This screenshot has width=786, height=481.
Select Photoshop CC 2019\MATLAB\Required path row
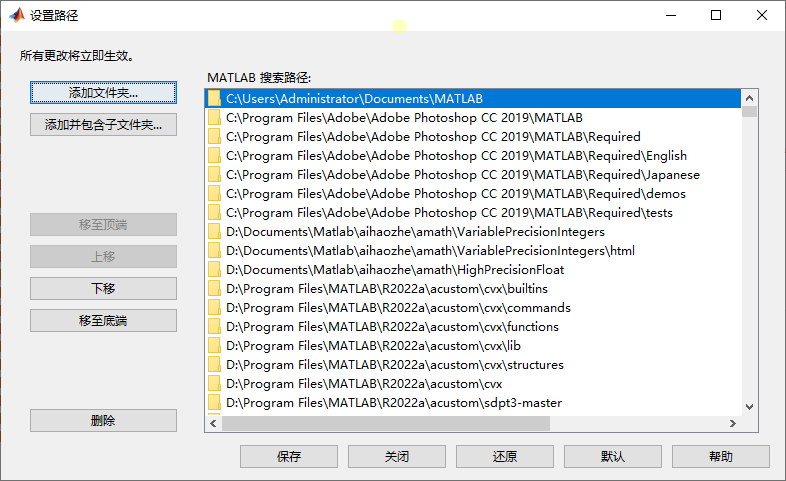click(473, 136)
